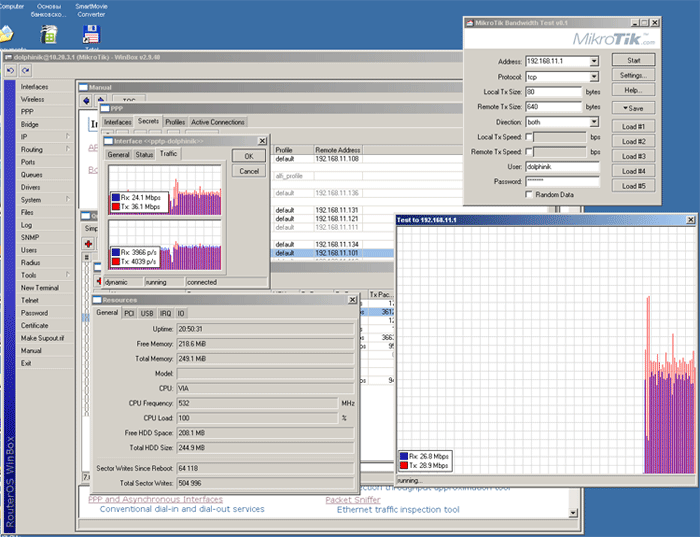Viewport: 700px width, 537px height.
Task: Click the red plus add icon
Action: 88,244
